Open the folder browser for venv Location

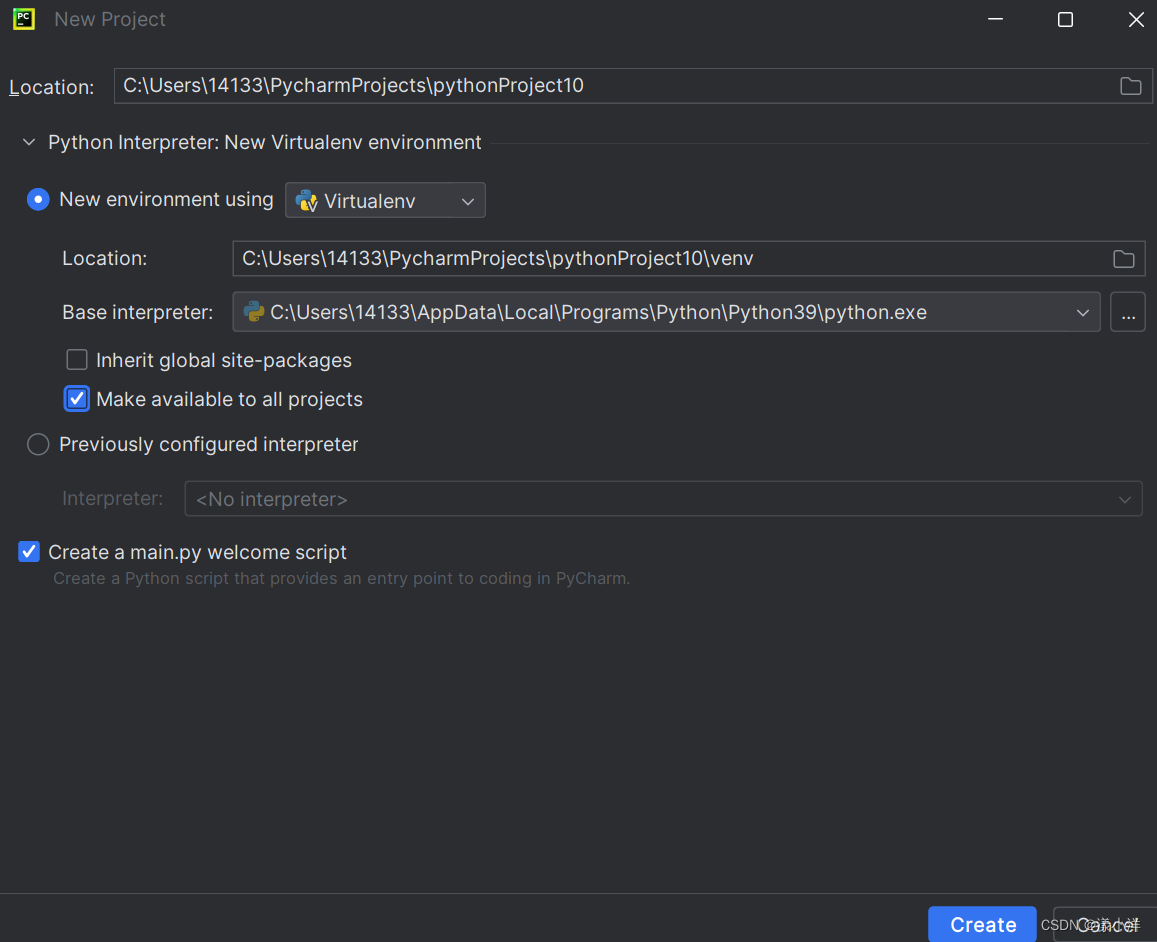click(1123, 258)
